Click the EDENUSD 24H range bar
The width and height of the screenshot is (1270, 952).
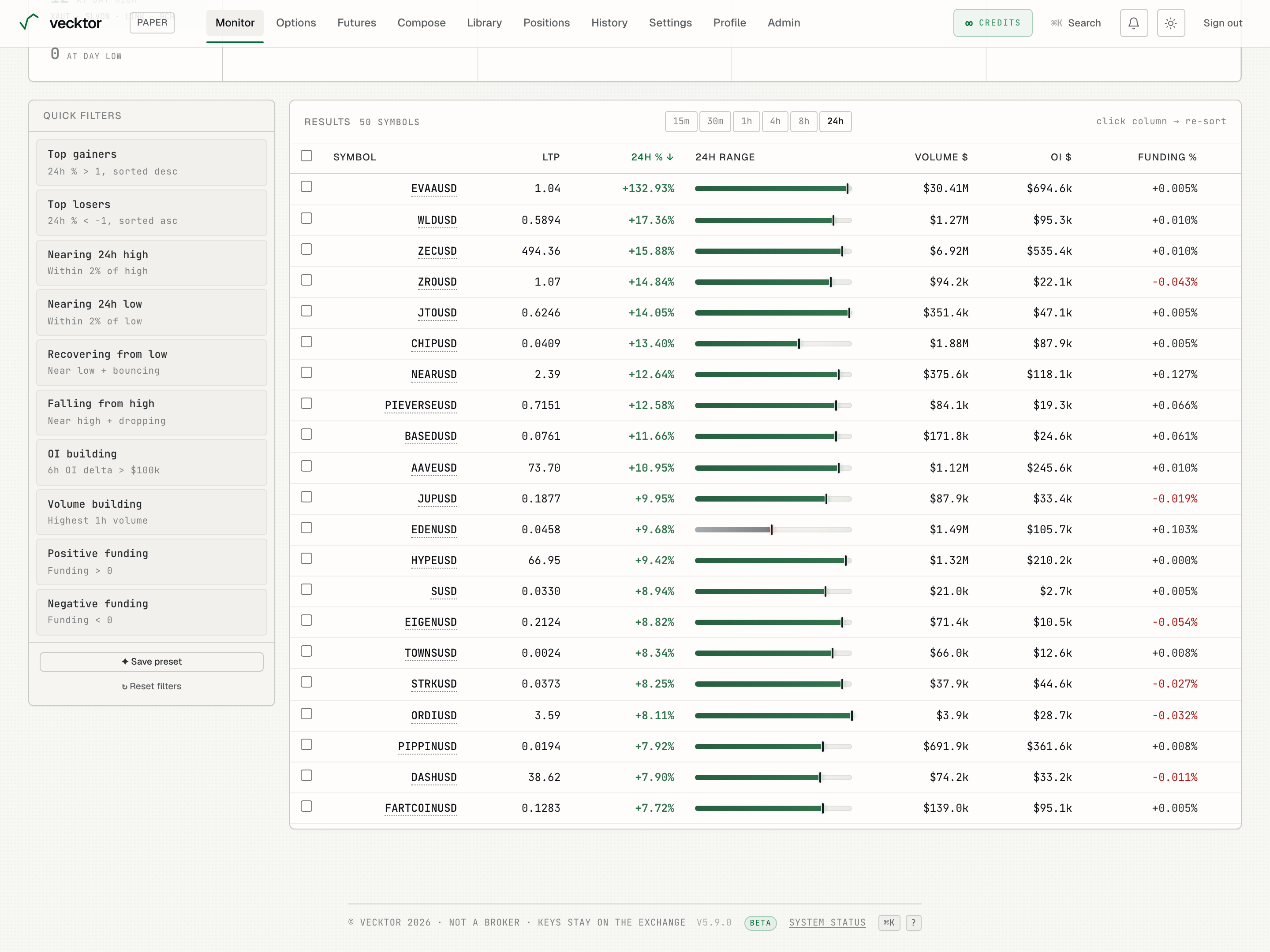773,529
